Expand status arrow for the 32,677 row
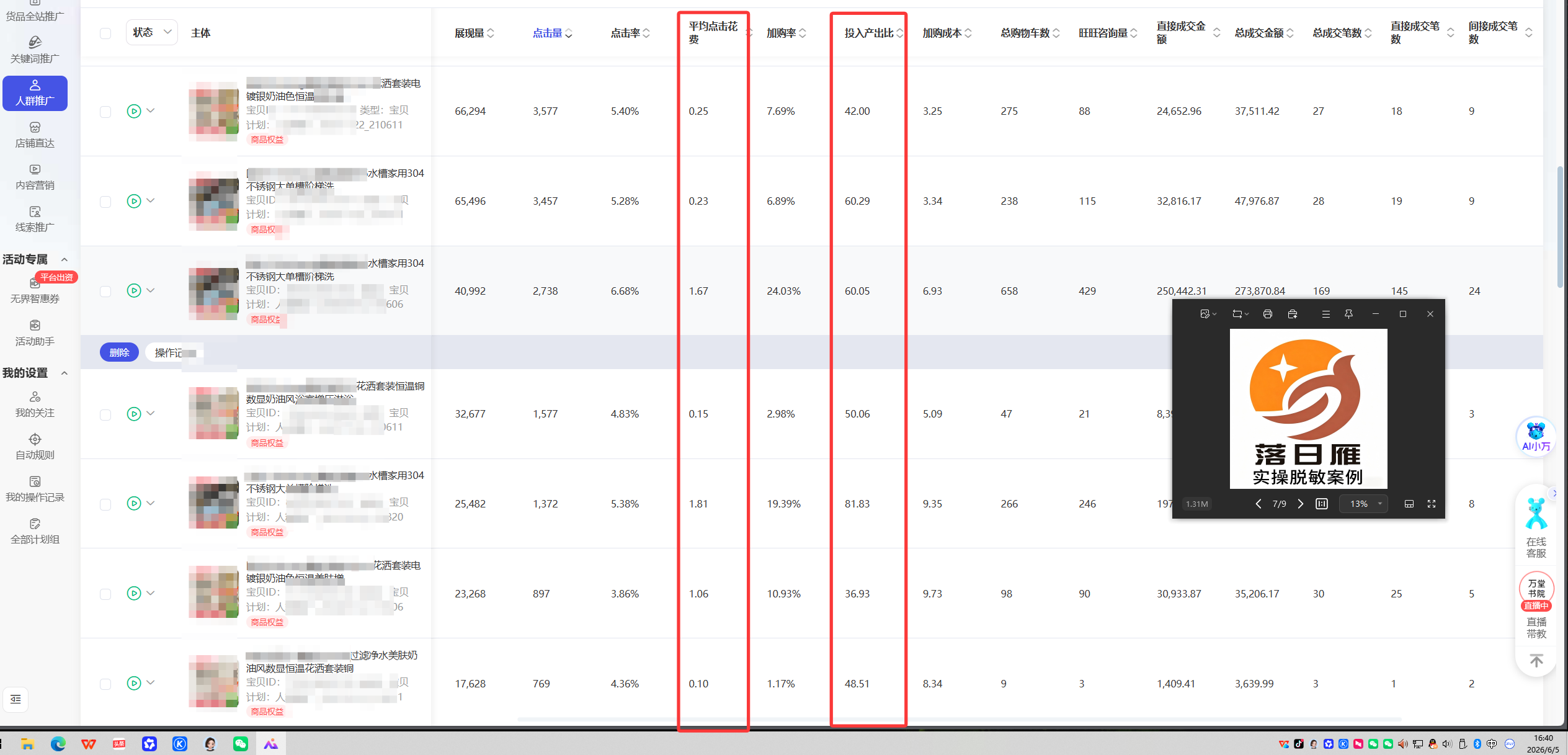 click(151, 413)
